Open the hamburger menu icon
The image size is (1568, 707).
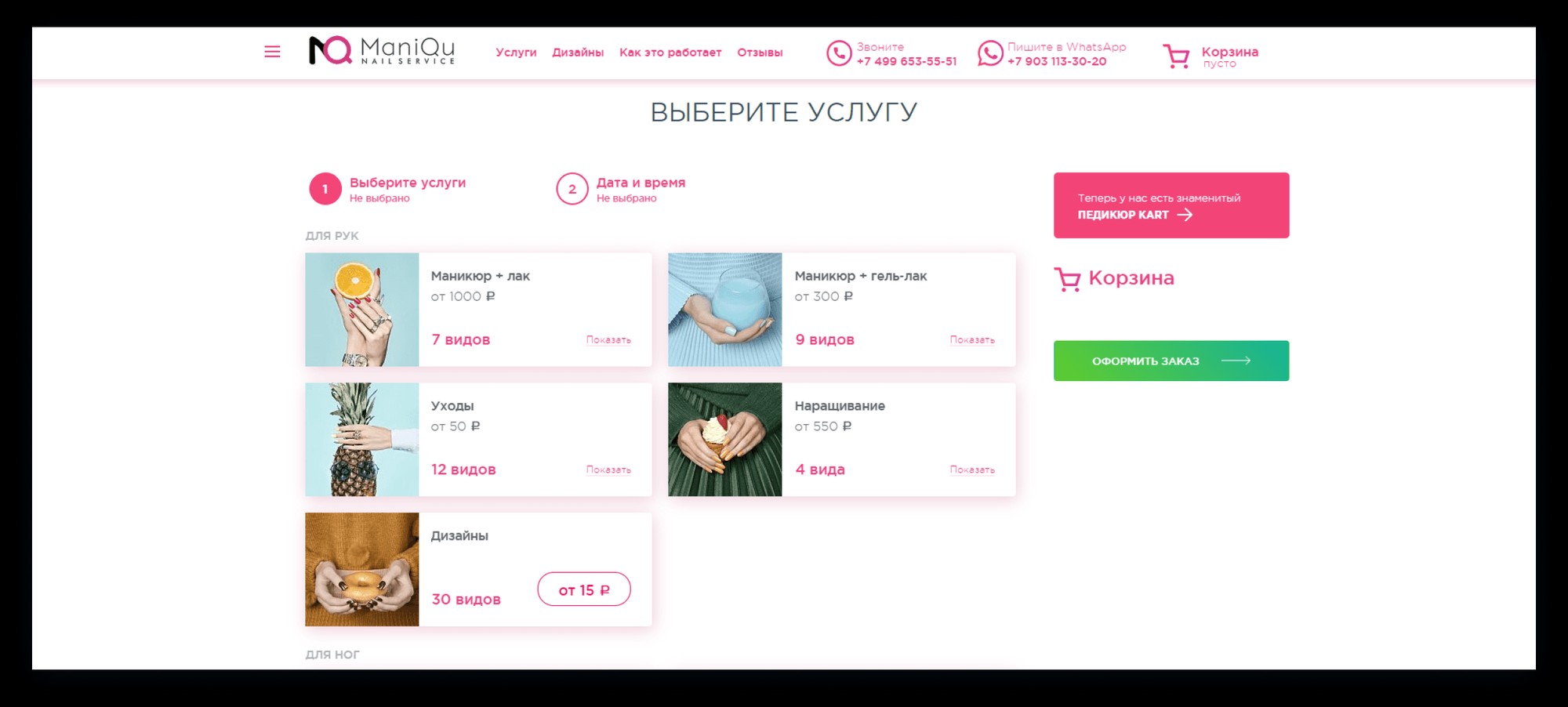click(272, 52)
